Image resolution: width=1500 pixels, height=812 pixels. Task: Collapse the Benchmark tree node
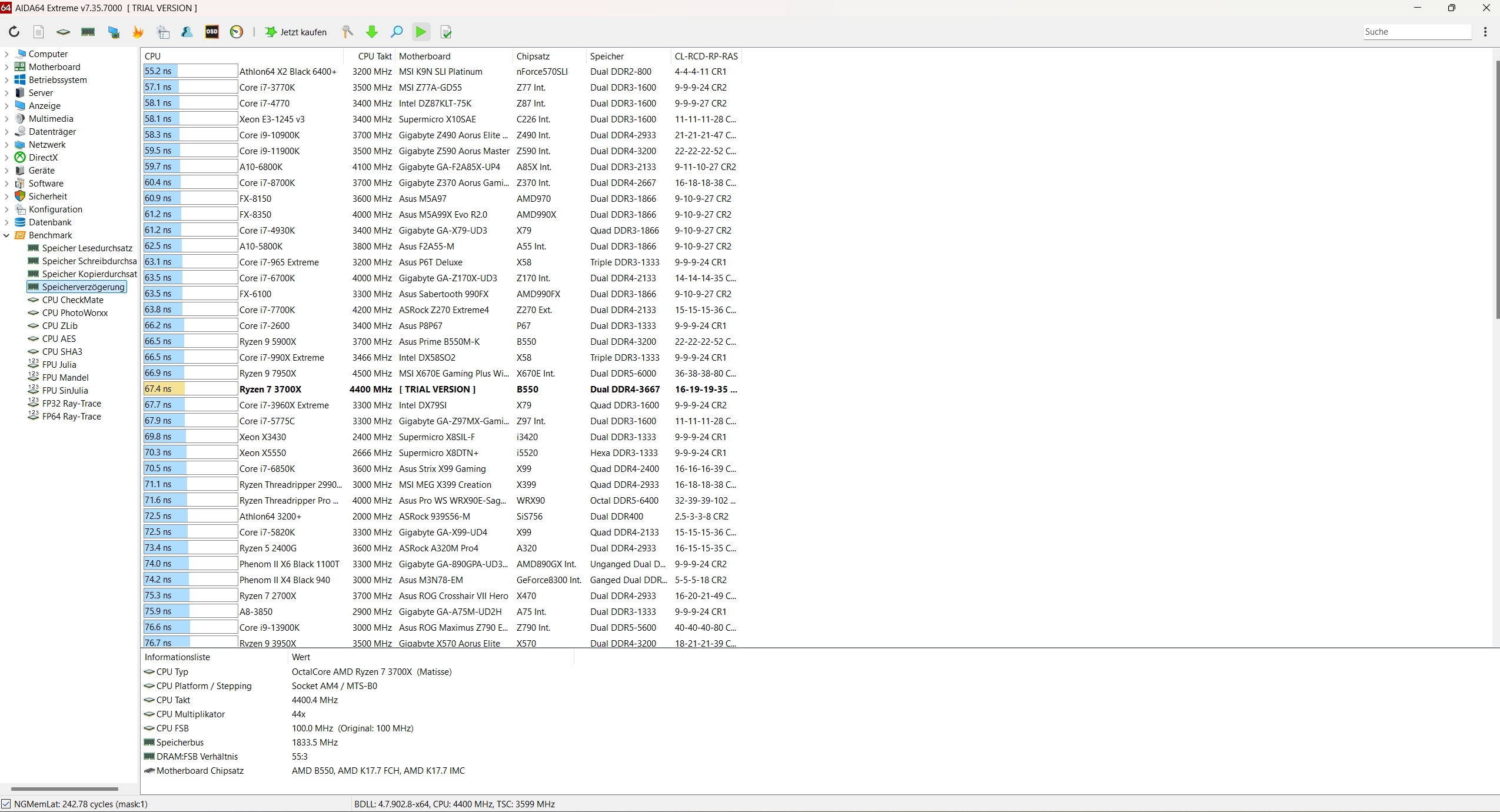[x=6, y=235]
